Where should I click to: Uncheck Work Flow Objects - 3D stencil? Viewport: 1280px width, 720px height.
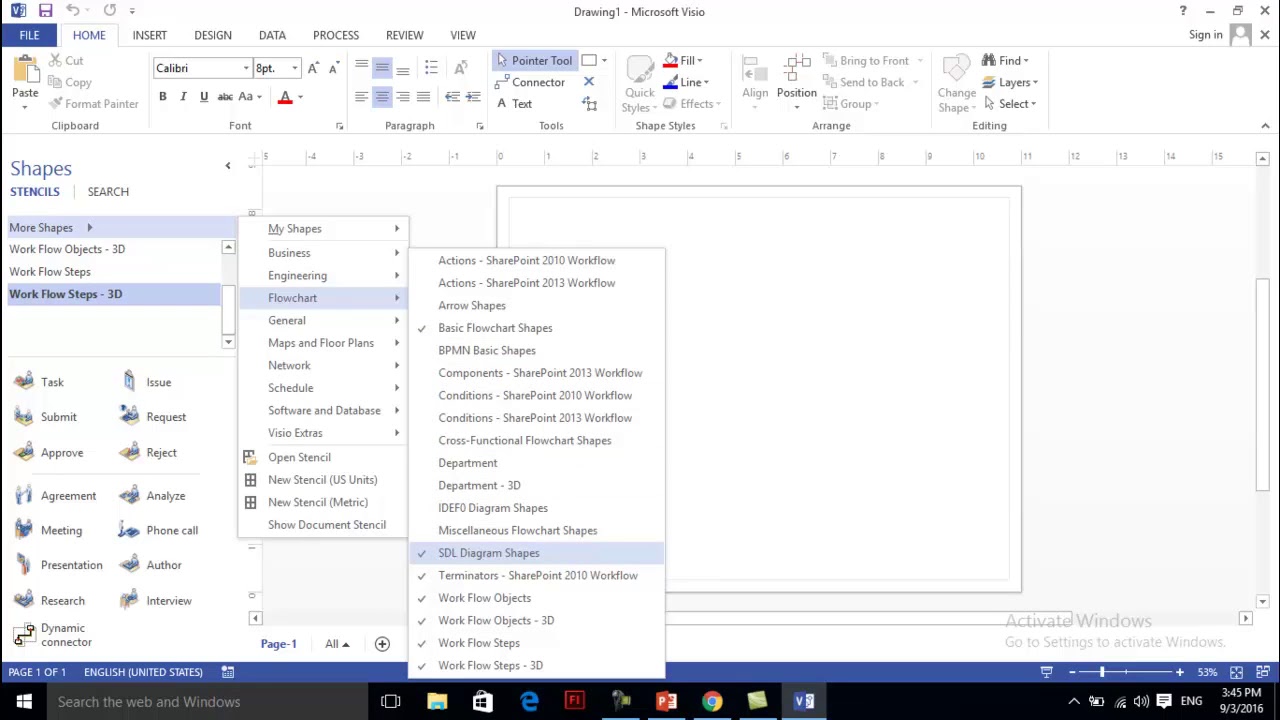[x=536, y=621]
